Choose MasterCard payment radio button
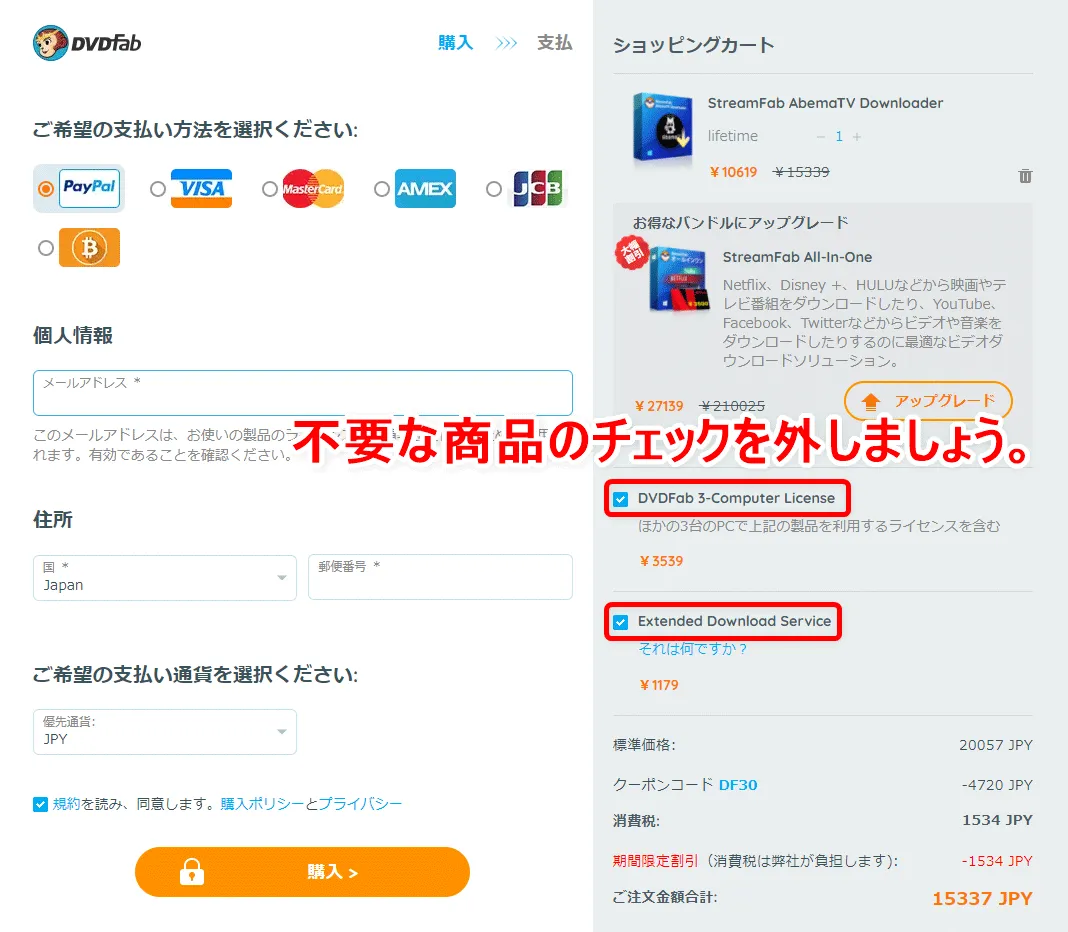1068x932 pixels. point(270,189)
